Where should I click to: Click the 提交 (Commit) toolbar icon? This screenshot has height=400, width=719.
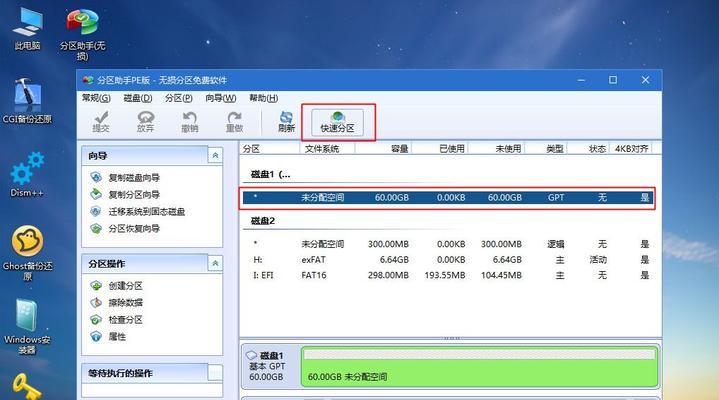pyautogui.click(x=101, y=121)
